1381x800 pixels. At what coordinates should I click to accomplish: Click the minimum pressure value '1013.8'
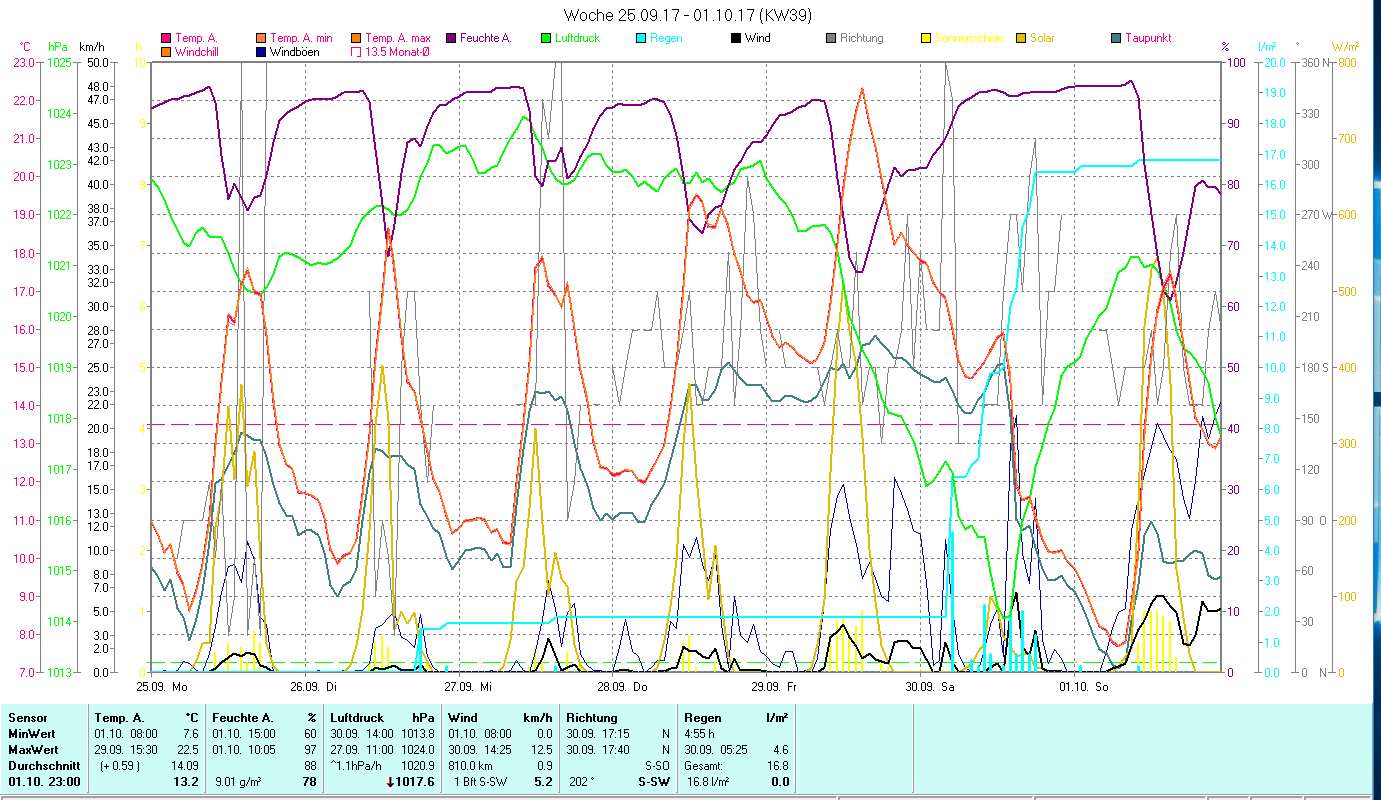coord(417,734)
